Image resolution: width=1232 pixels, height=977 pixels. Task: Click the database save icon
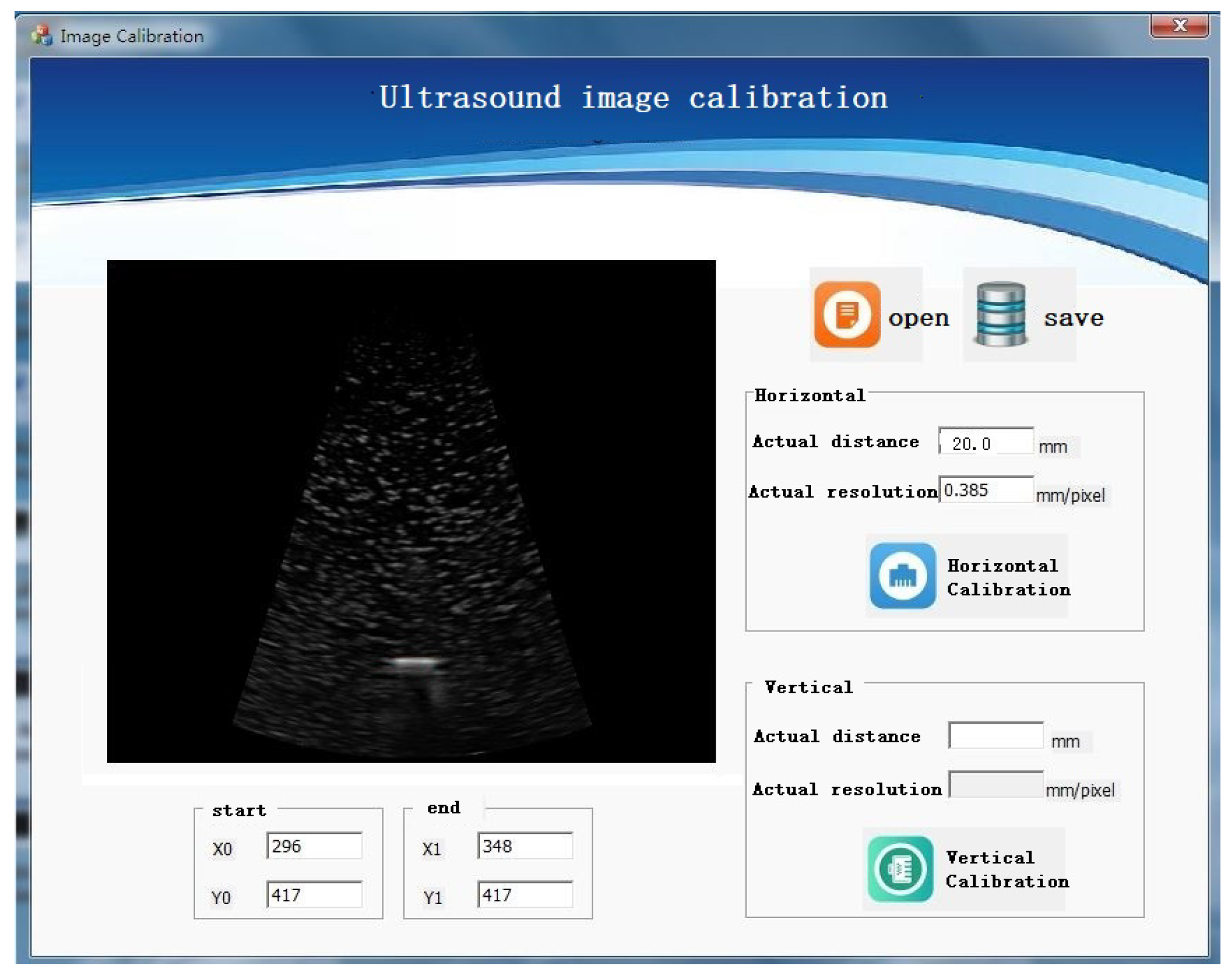pyautogui.click(x=1001, y=314)
